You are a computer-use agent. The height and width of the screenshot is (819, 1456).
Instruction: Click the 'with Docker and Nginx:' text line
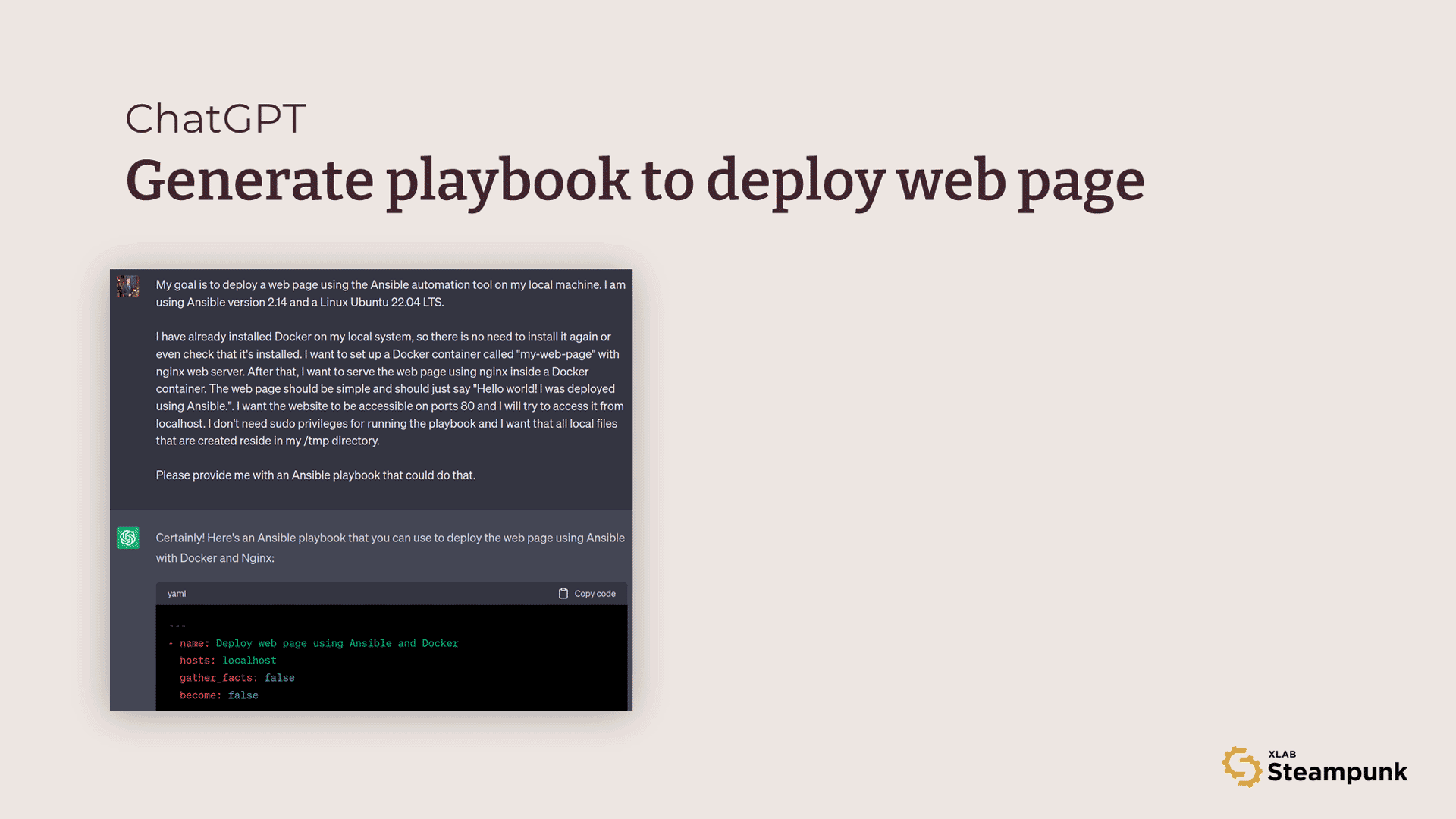[x=215, y=558]
